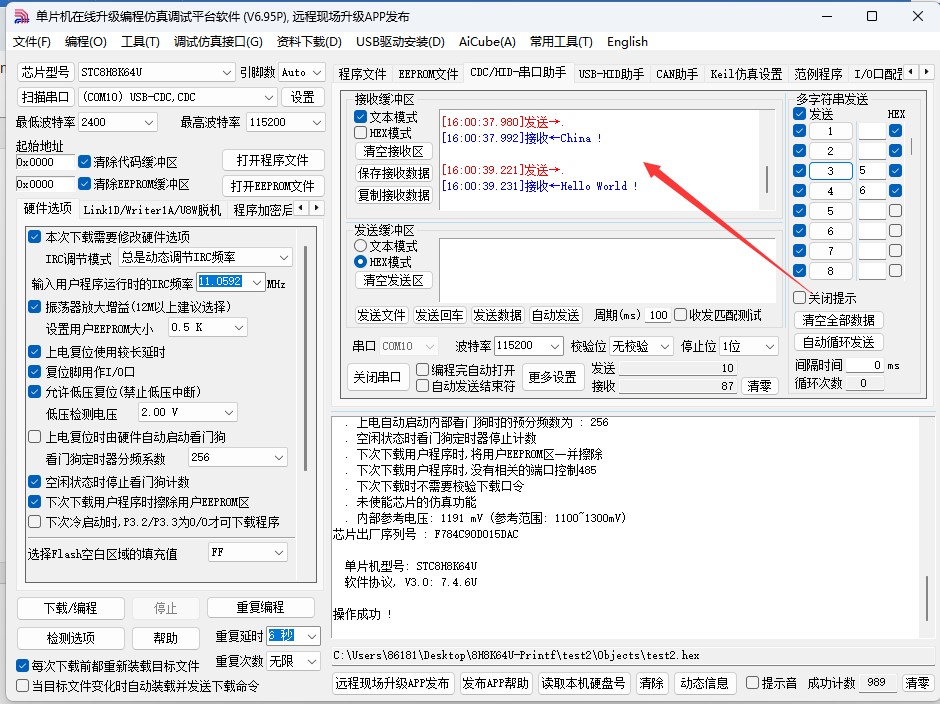Click the STC application logo icon in title bar
This screenshot has width=940, height=704.
[21, 17]
